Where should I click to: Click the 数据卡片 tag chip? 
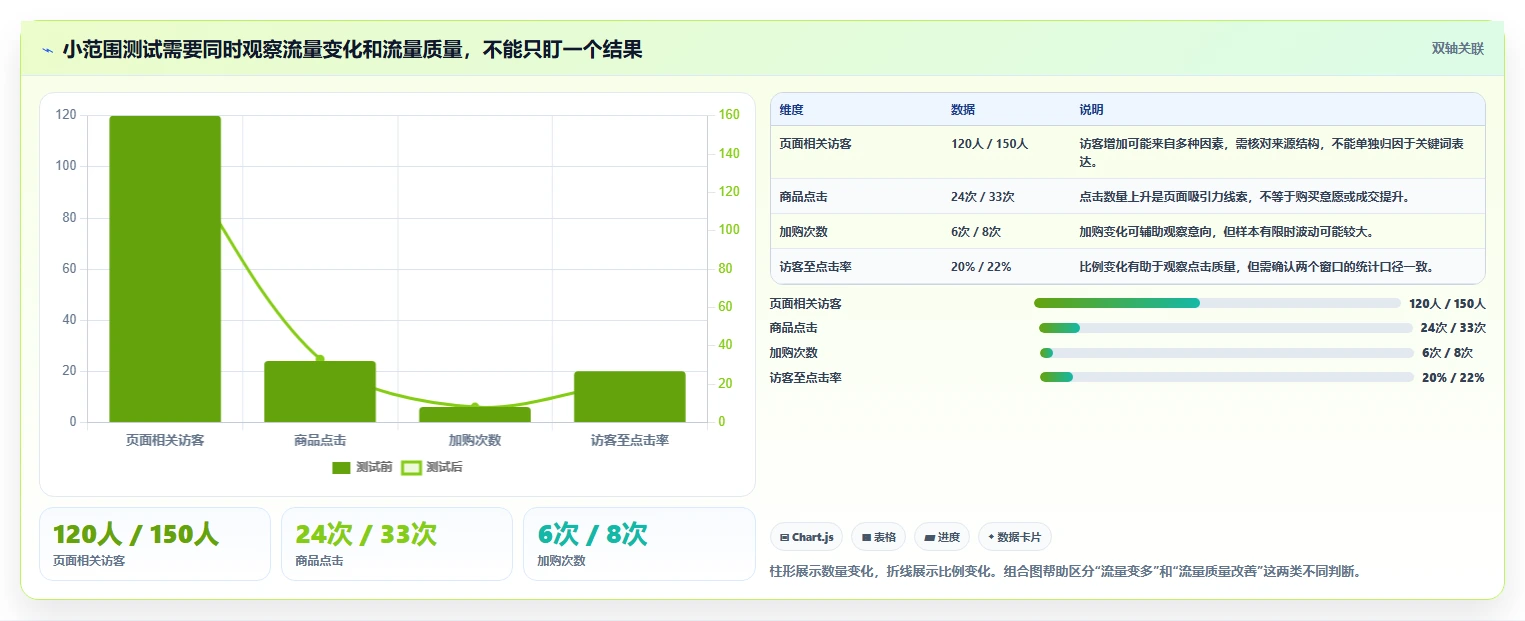pyautogui.click(x=1014, y=537)
